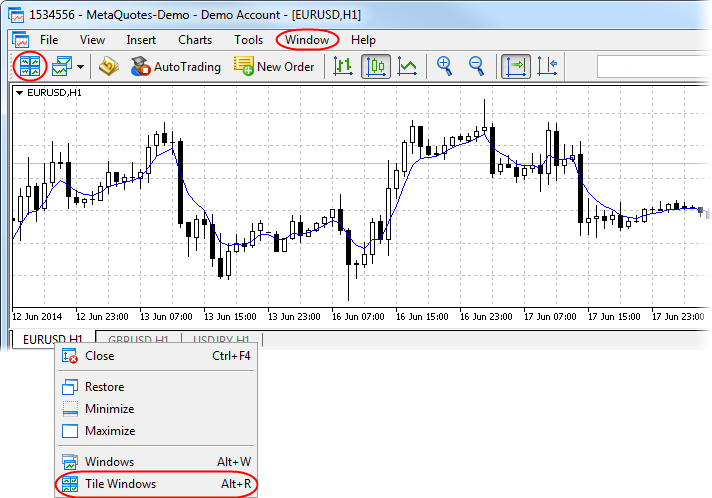Click the title bar application icon
This screenshot has width=712, height=498.
(x=16, y=15)
